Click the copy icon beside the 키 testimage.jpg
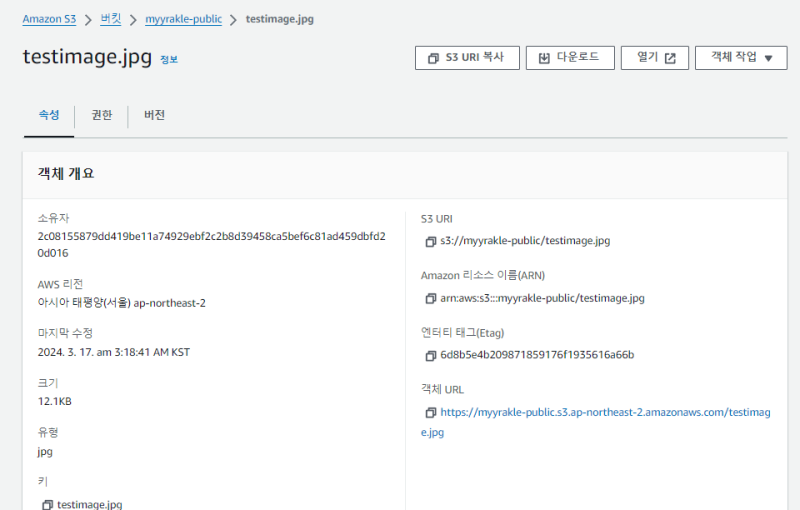 47,505
